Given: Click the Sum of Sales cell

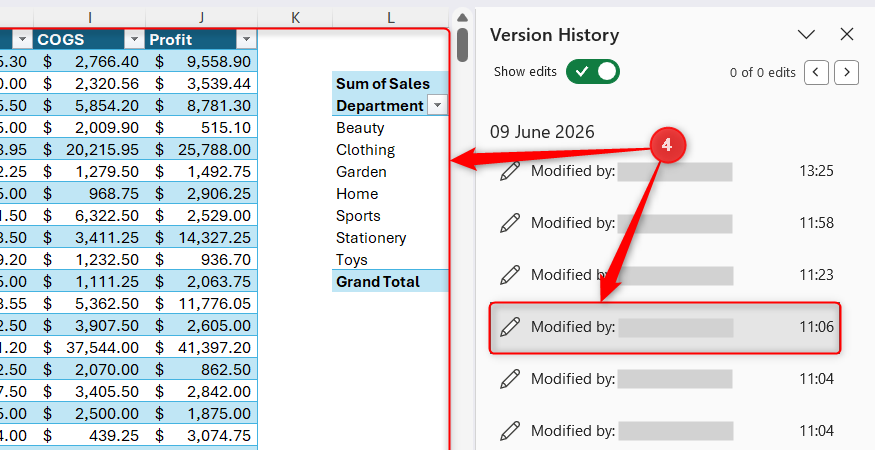Looking at the screenshot, I should pyautogui.click(x=390, y=83).
